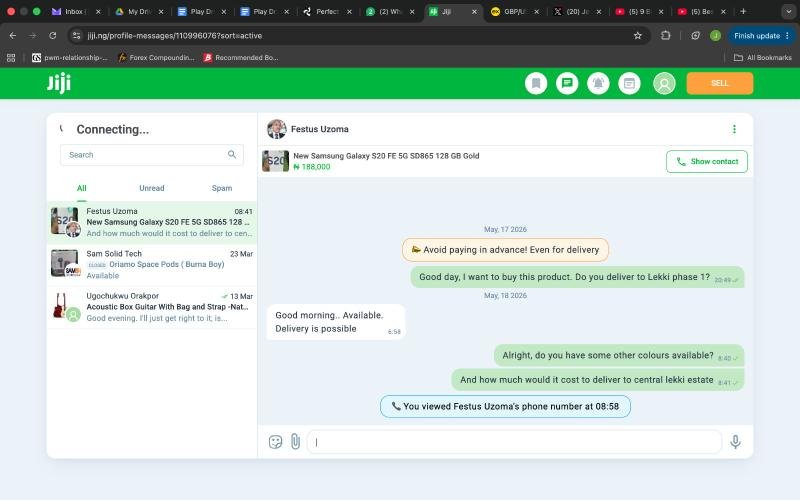Click the microphone voice message icon
The width and height of the screenshot is (800, 500).
pyautogui.click(x=735, y=442)
